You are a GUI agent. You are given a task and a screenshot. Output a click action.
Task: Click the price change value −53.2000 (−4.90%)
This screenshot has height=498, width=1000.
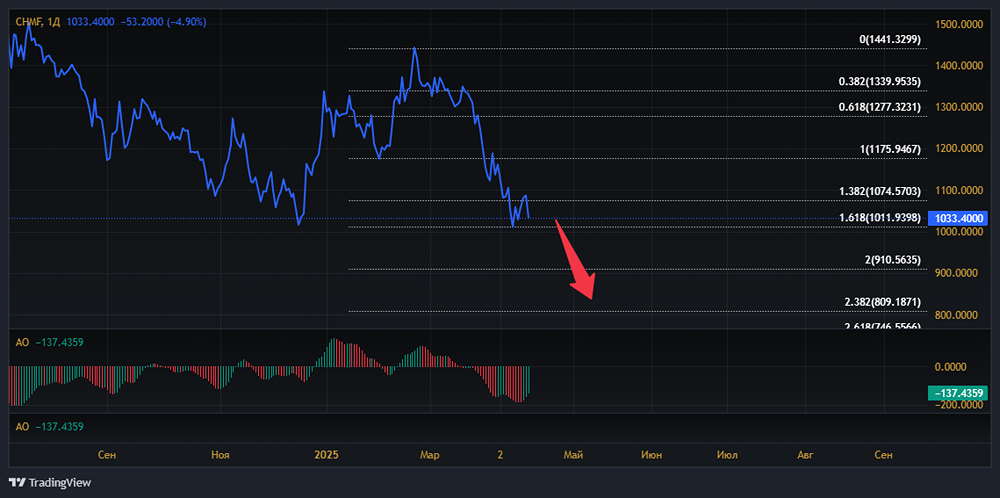(162, 21)
